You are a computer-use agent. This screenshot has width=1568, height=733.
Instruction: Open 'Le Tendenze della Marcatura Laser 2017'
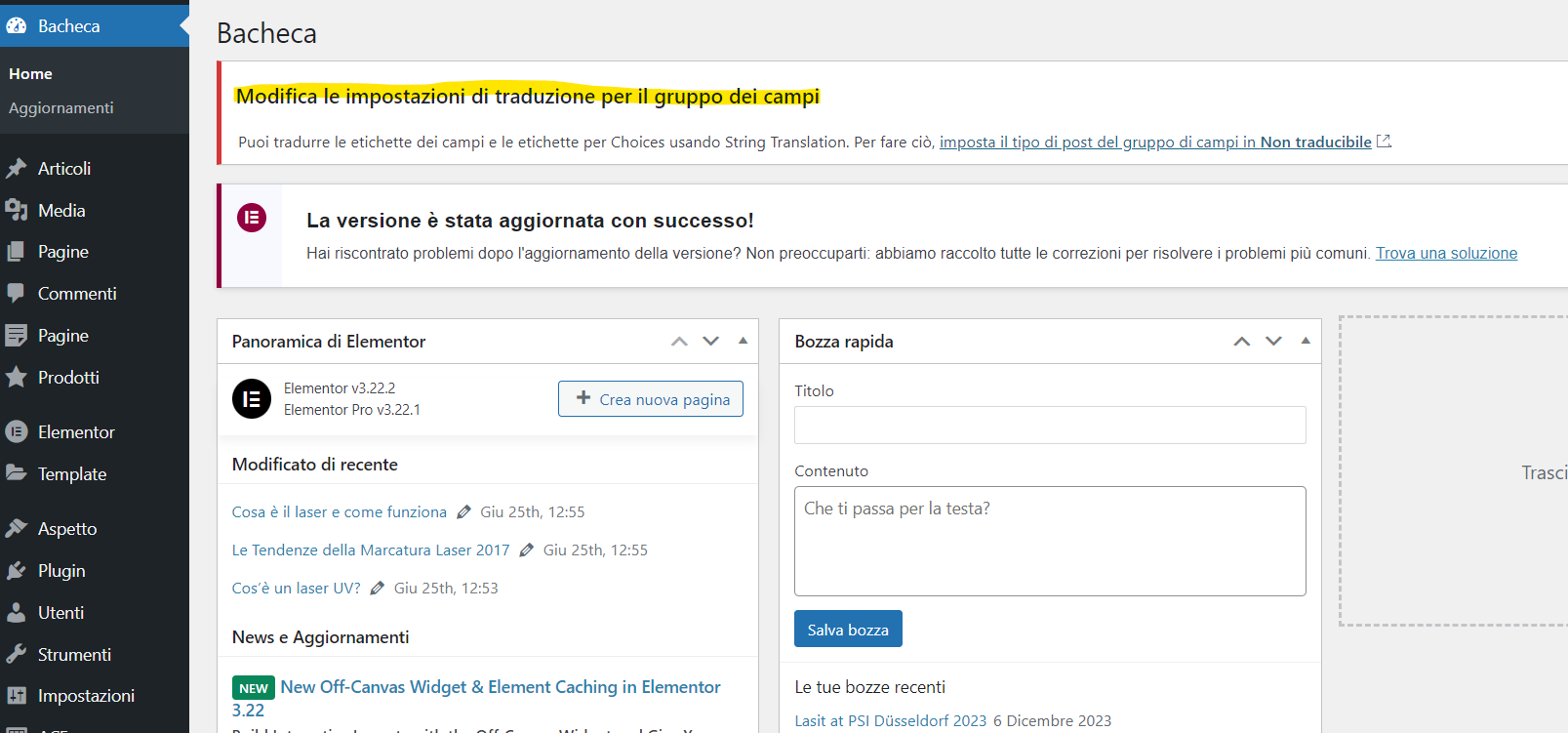371,550
